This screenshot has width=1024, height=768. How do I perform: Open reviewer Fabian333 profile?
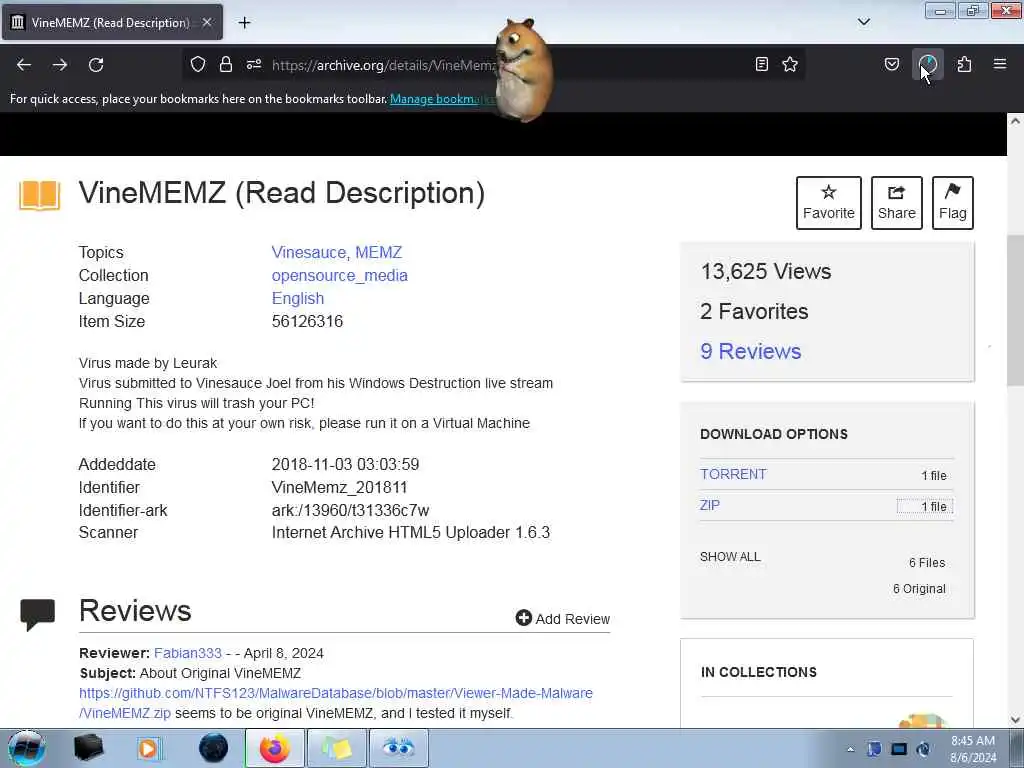188,653
